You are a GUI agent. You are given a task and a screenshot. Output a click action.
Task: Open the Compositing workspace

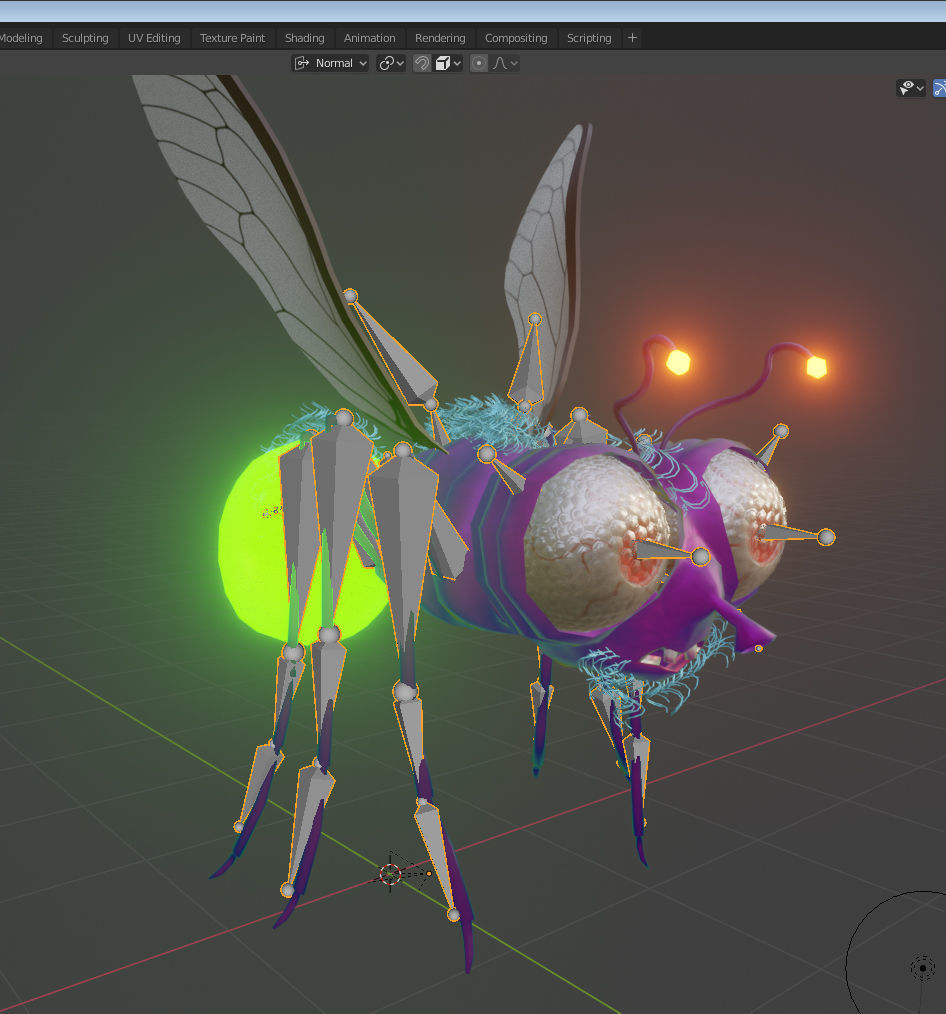pos(516,37)
